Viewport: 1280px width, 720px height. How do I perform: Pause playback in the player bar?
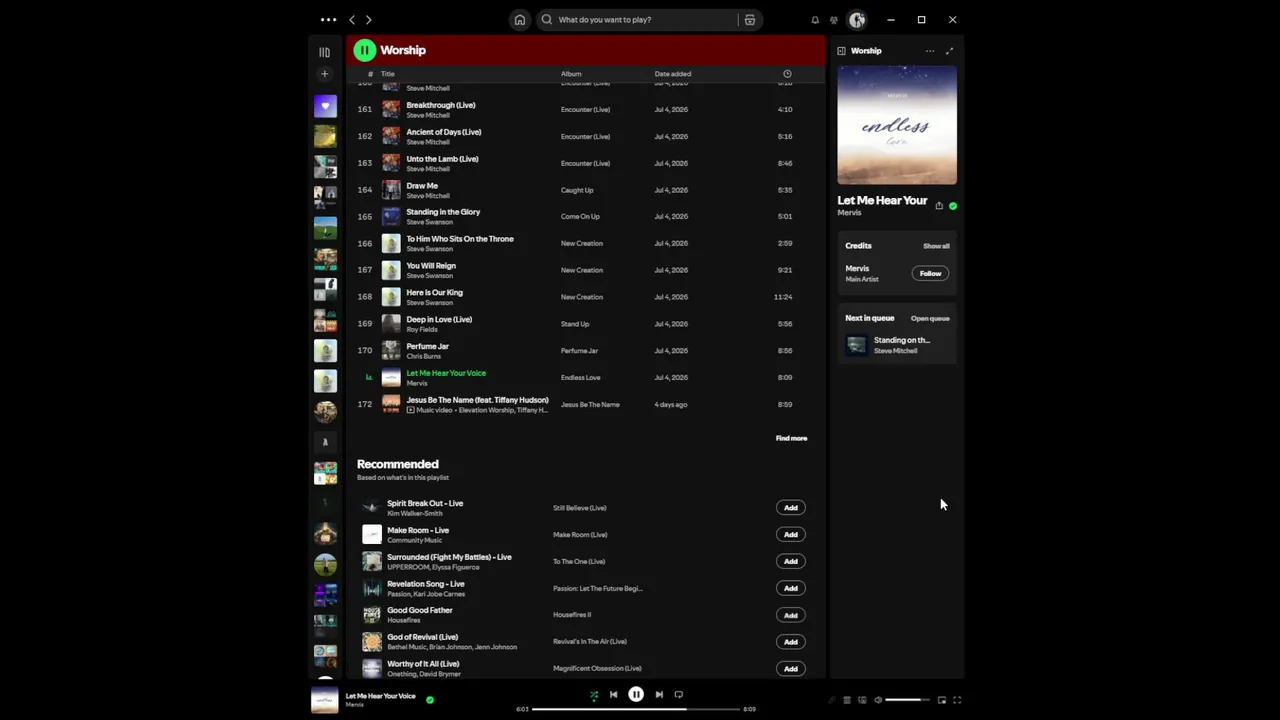636,694
